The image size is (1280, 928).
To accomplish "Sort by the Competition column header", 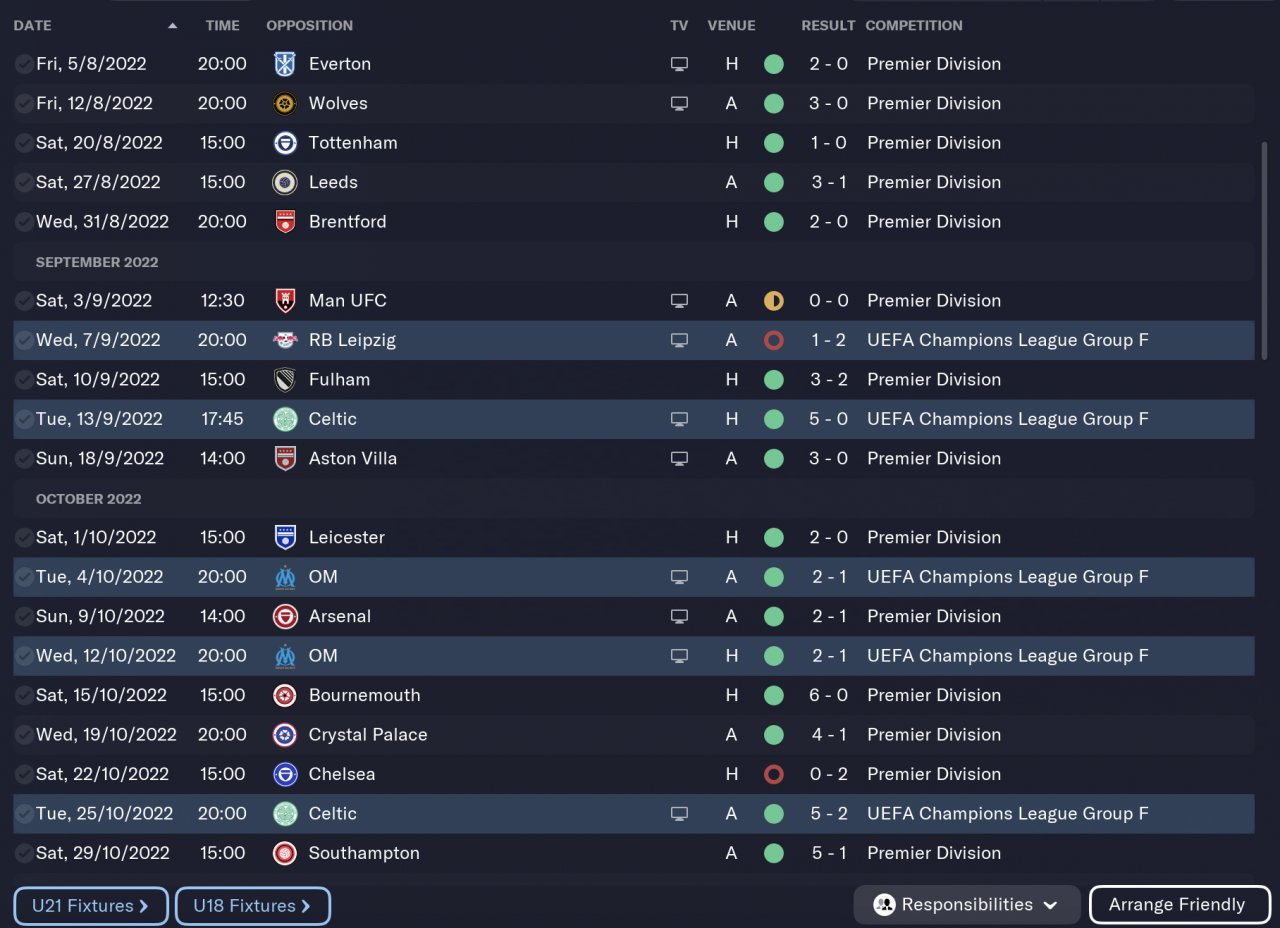I will 913,26.
